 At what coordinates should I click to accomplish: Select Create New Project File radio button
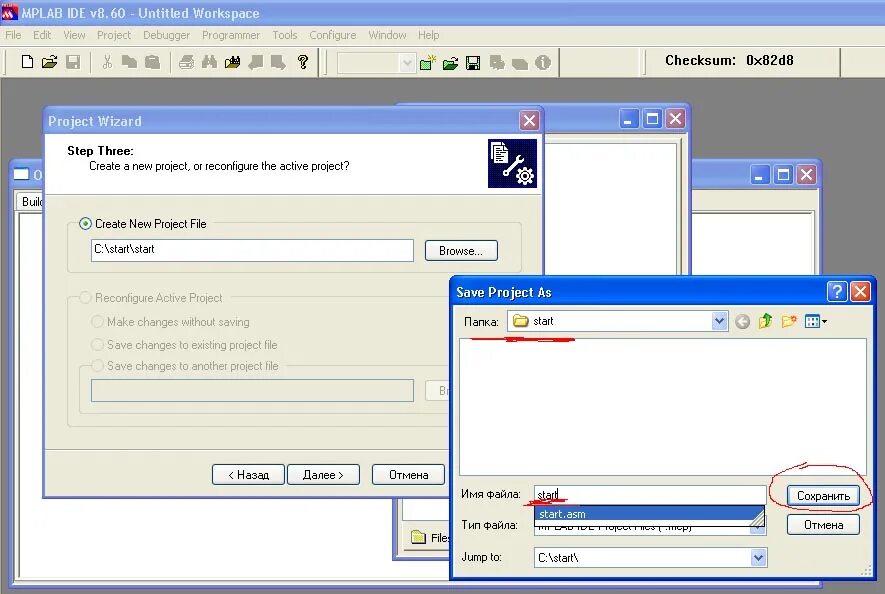(85, 224)
